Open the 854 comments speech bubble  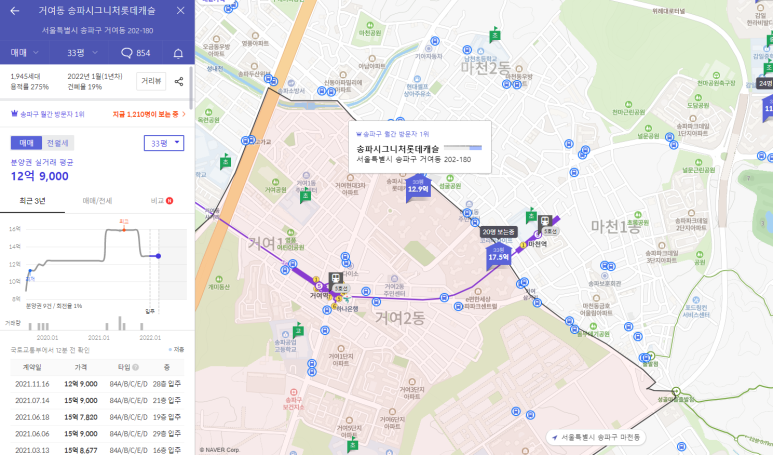[x=136, y=53]
